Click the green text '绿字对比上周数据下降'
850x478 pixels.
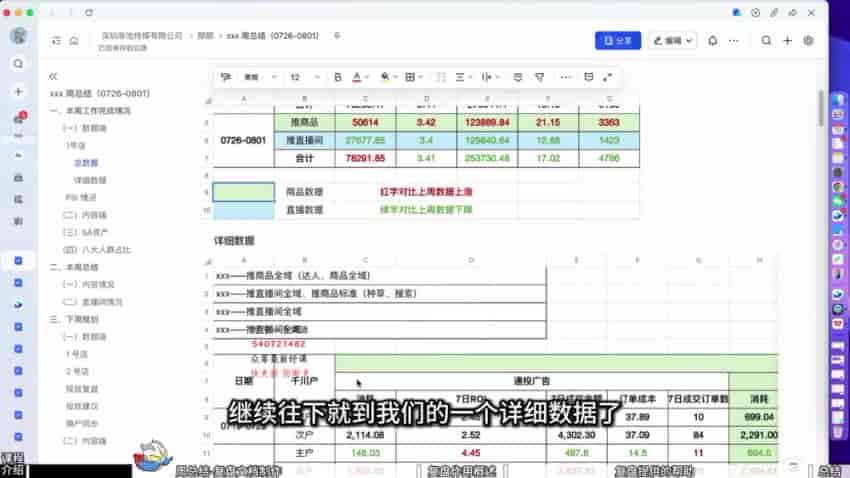tap(426, 210)
